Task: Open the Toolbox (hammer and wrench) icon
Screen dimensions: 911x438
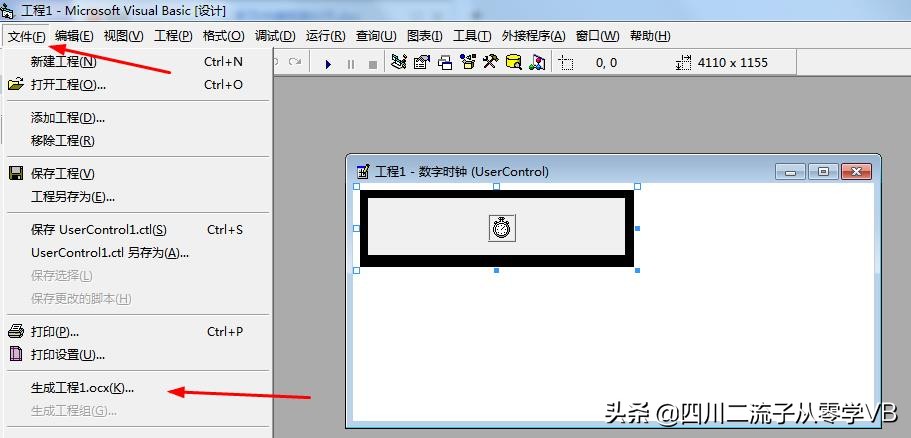Action: [491, 62]
